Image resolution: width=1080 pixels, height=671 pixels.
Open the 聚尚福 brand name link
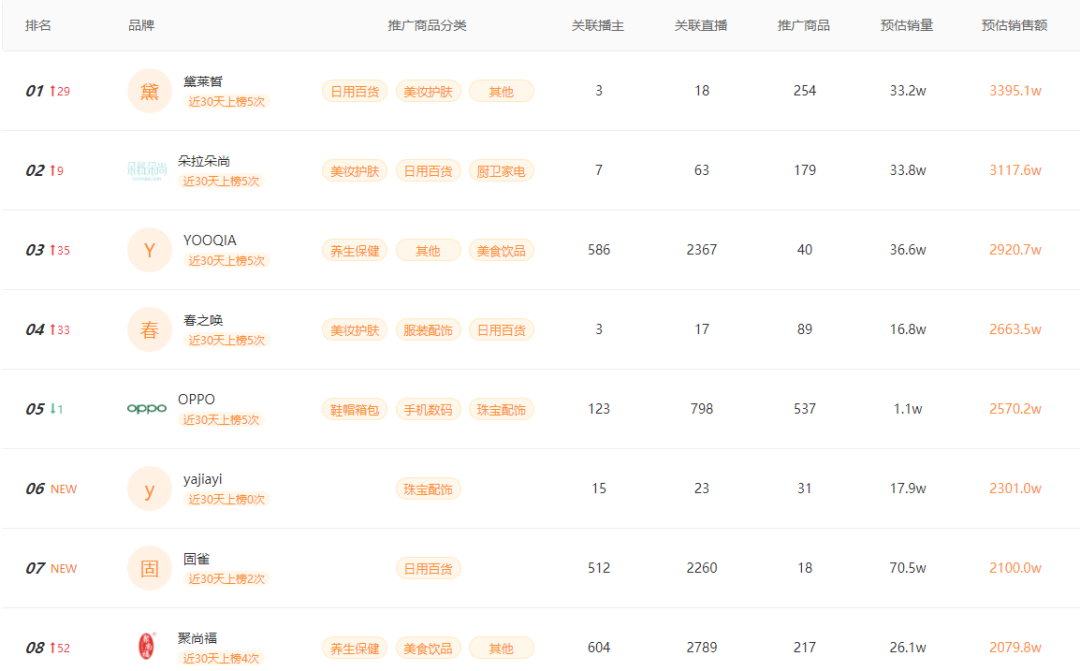click(x=197, y=638)
